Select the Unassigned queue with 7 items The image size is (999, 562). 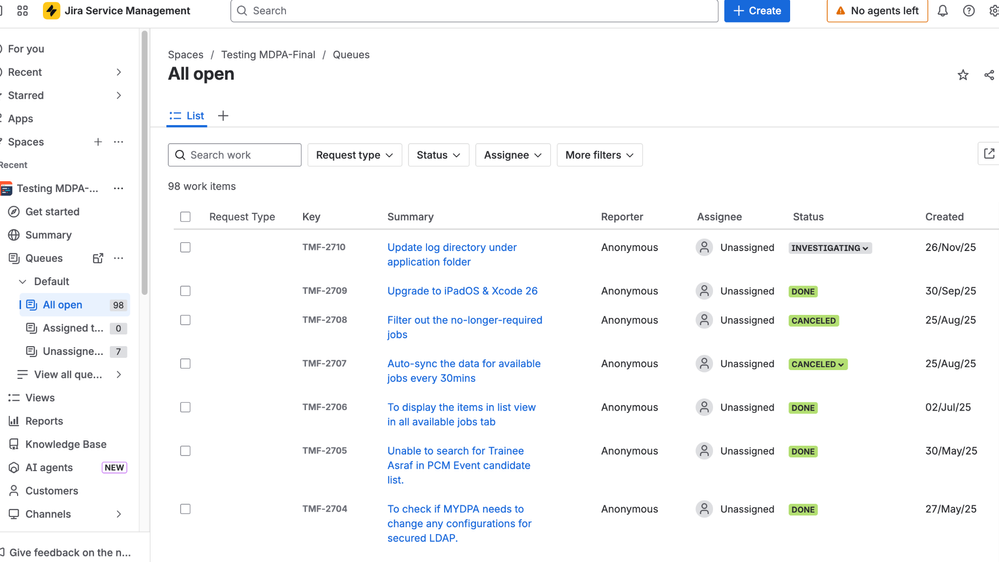point(75,351)
